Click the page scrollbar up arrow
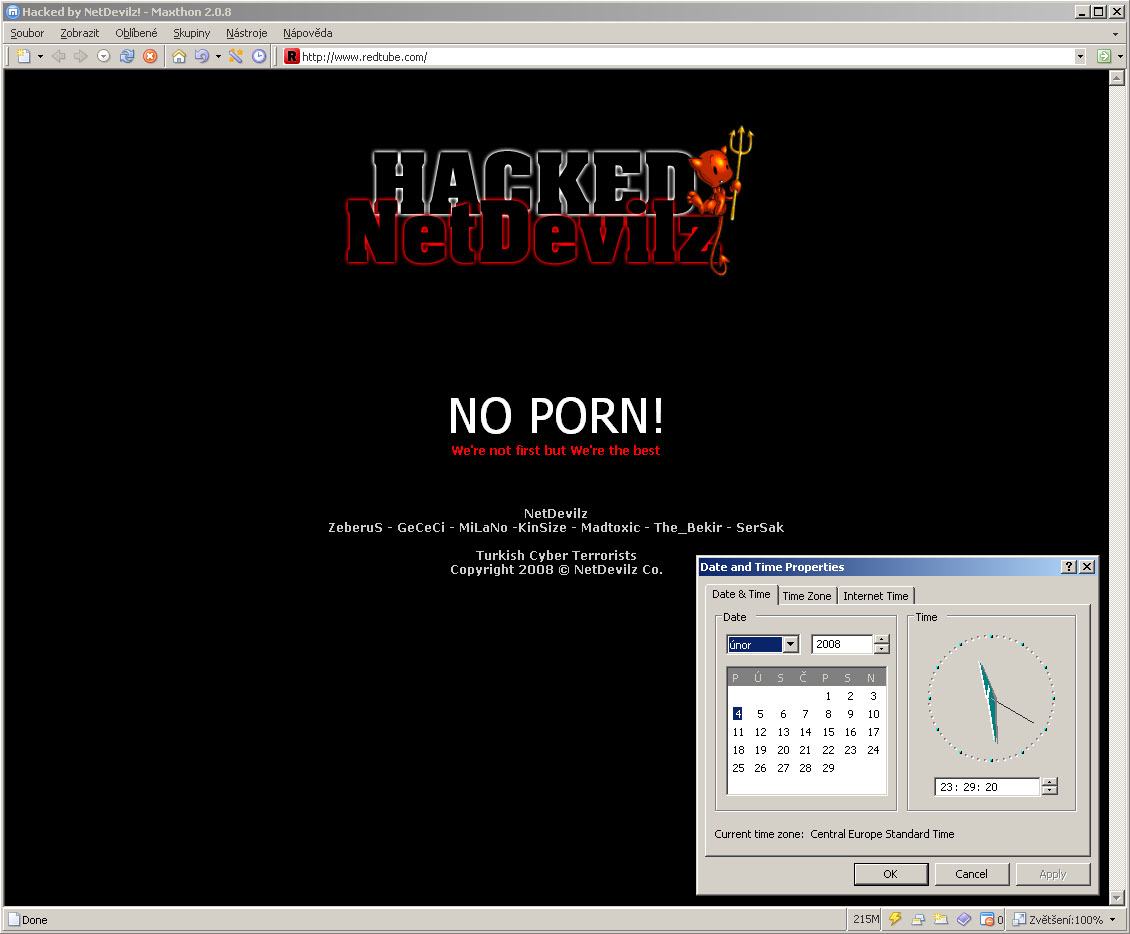Viewport: 1130px width, 934px height. [x=1116, y=78]
